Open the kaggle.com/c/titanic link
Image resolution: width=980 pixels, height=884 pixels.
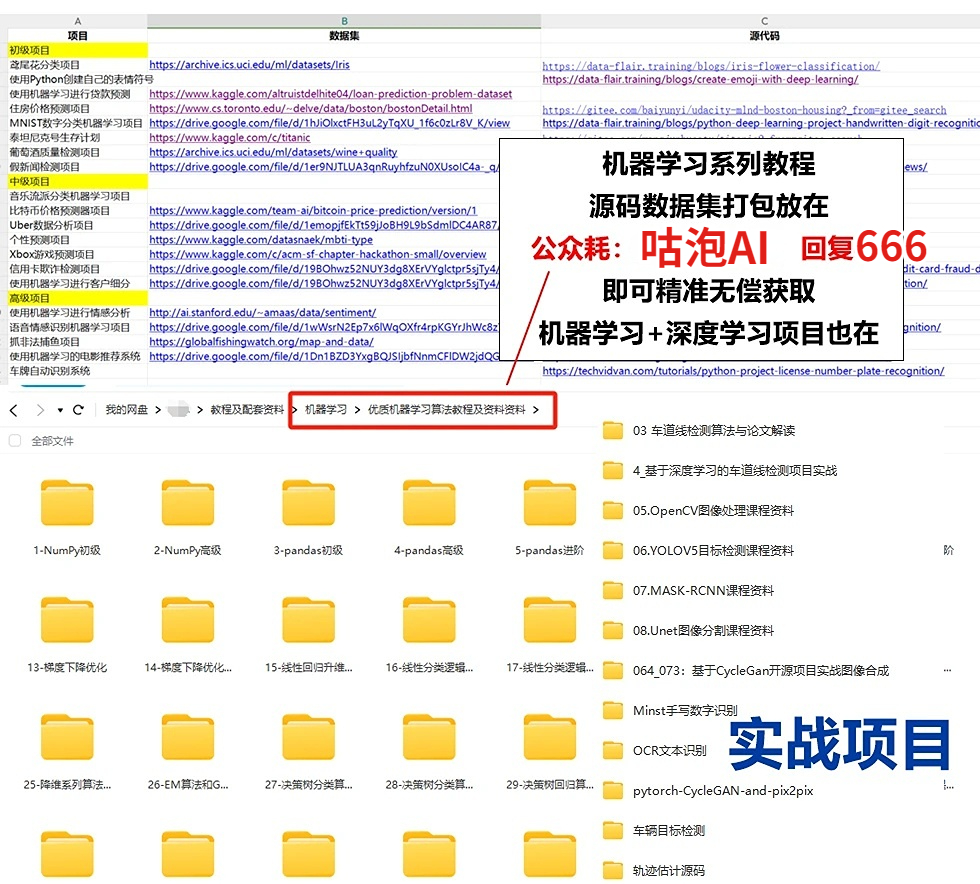(x=229, y=138)
